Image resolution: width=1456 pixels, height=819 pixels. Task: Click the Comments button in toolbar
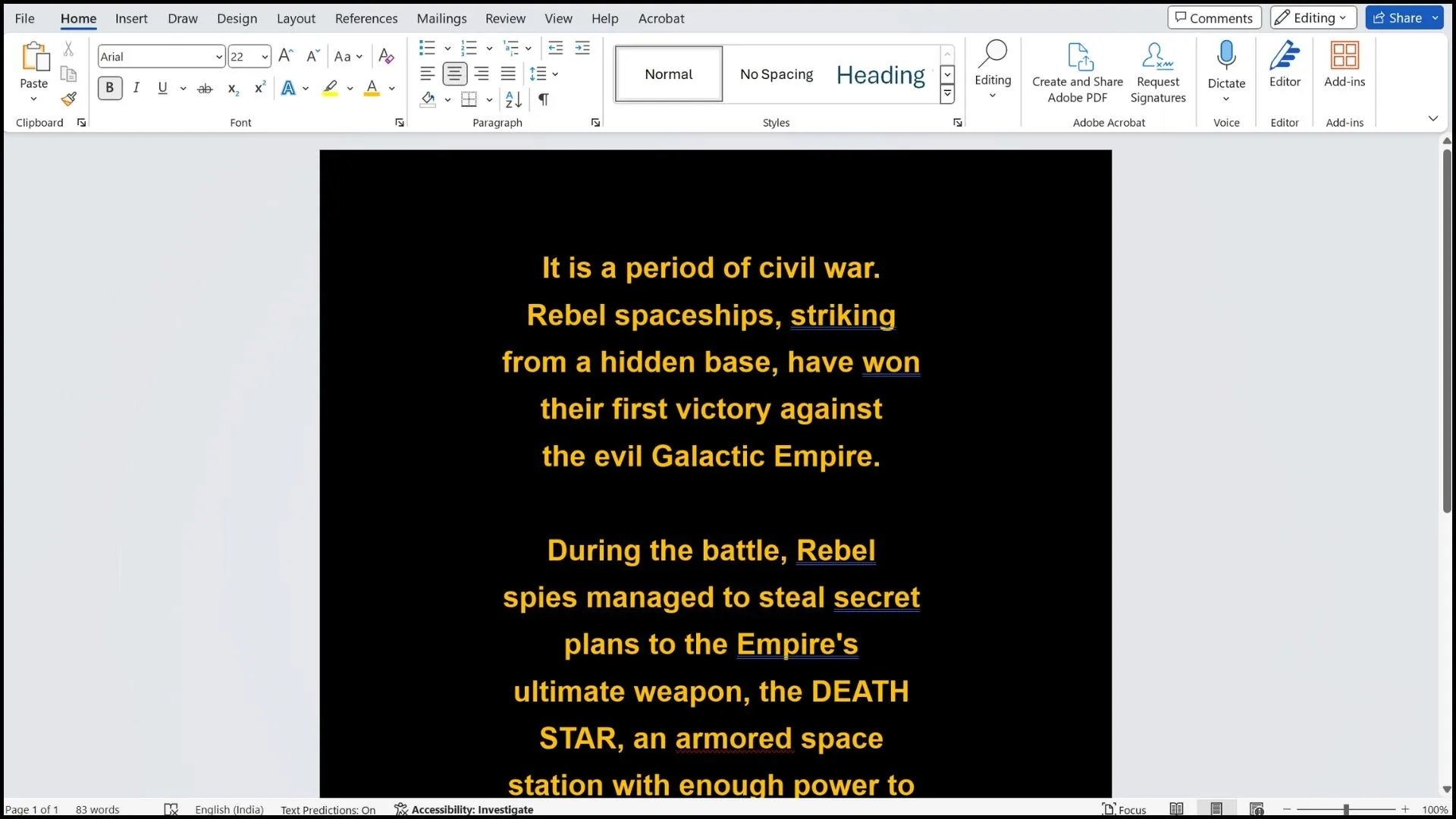click(1213, 18)
